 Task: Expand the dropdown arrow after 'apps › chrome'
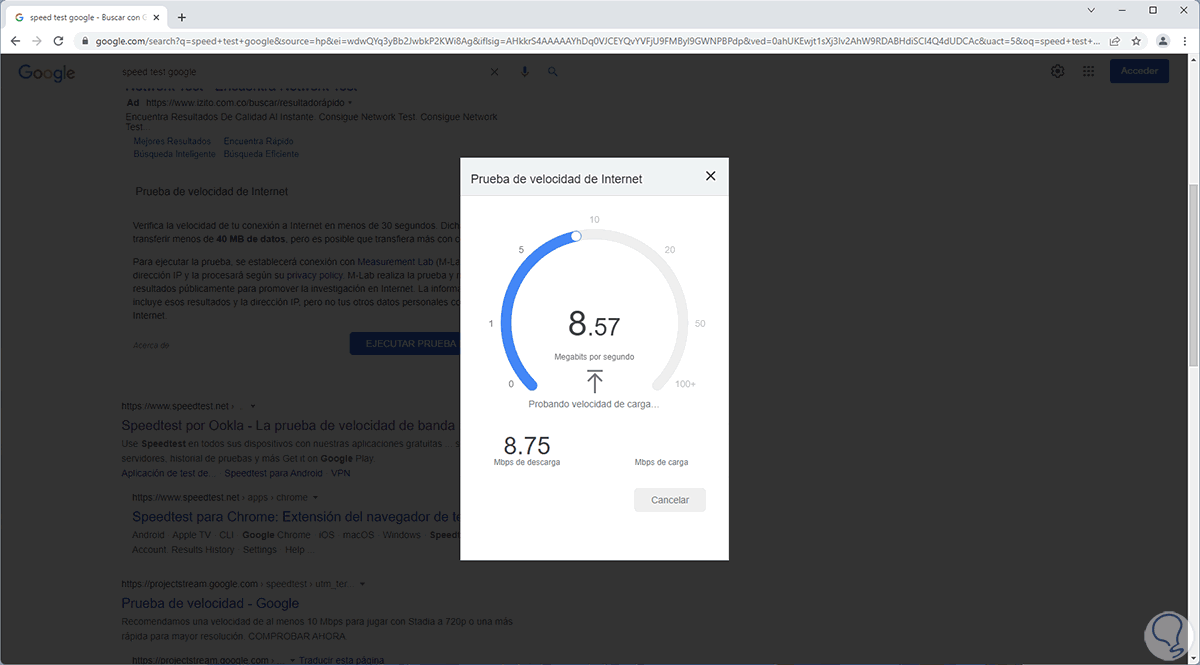[x=315, y=497]
